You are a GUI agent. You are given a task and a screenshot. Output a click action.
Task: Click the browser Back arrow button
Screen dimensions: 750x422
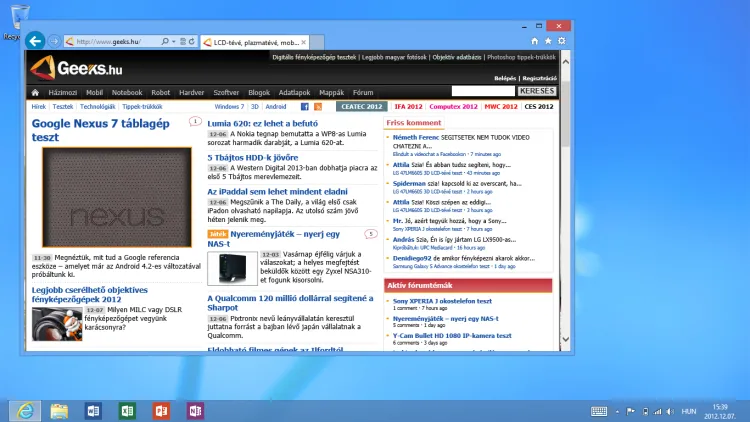[35, 41]
